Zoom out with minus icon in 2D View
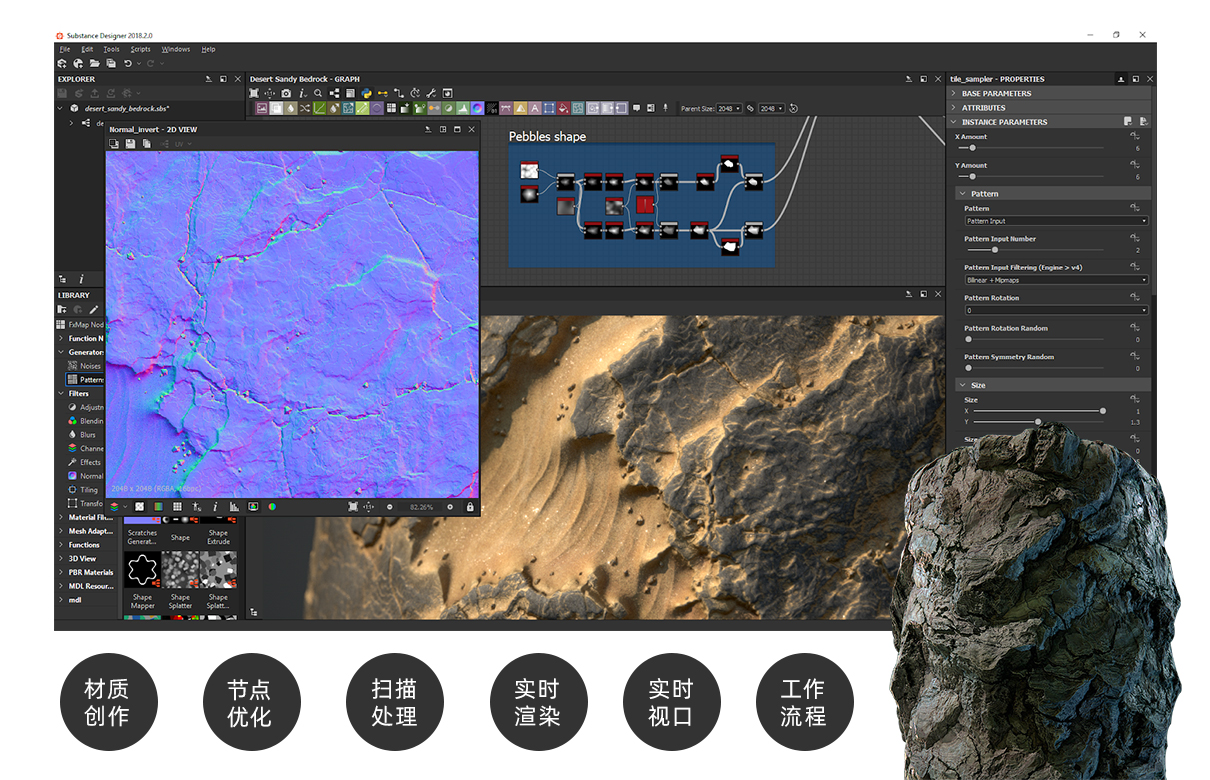 (x=390, y=507)
